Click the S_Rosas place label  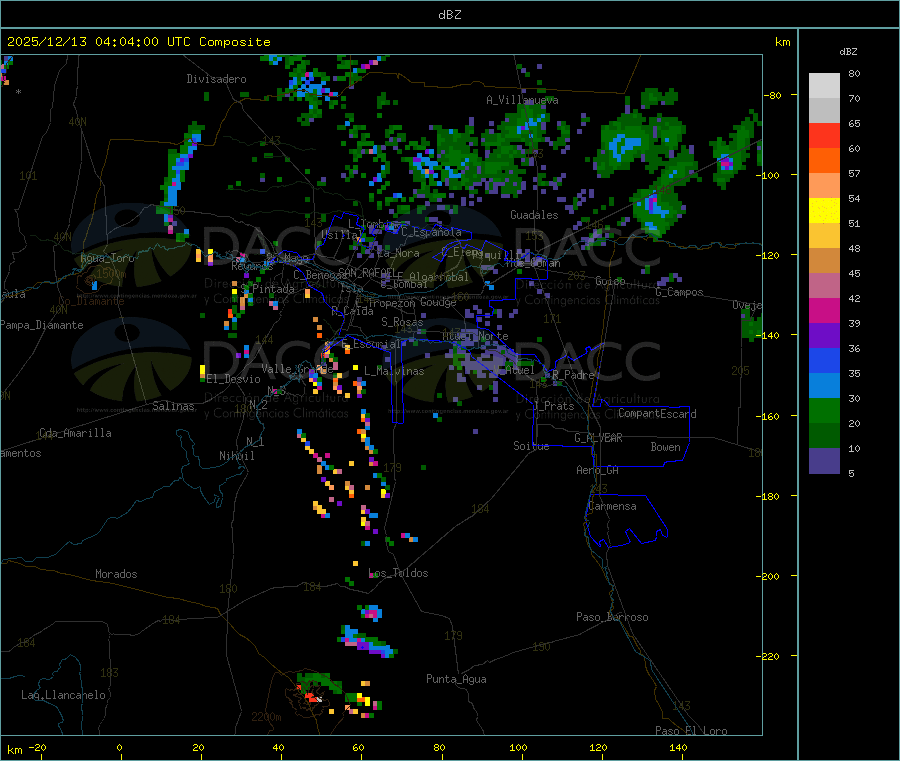[x=402, y=322]
